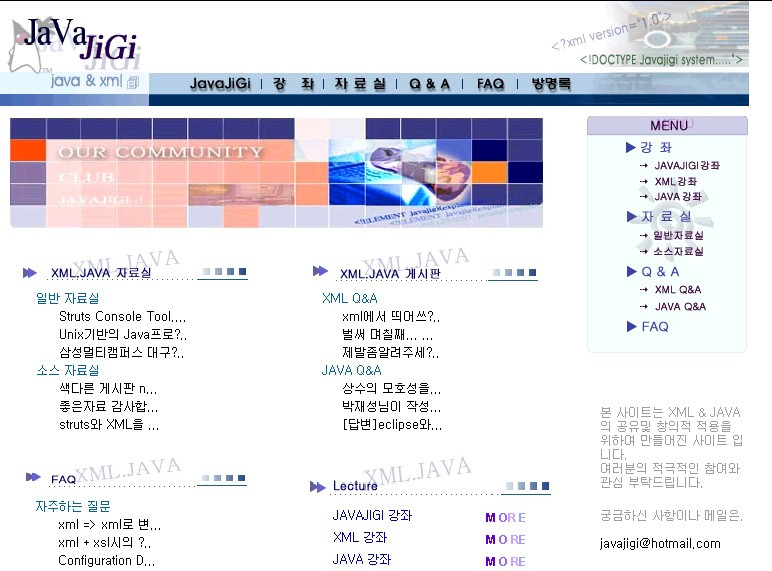Image resolution: width=772 pixels, height=571 pixels.
Task: Open the Struts Console Tool post
Action: (123, 316)
